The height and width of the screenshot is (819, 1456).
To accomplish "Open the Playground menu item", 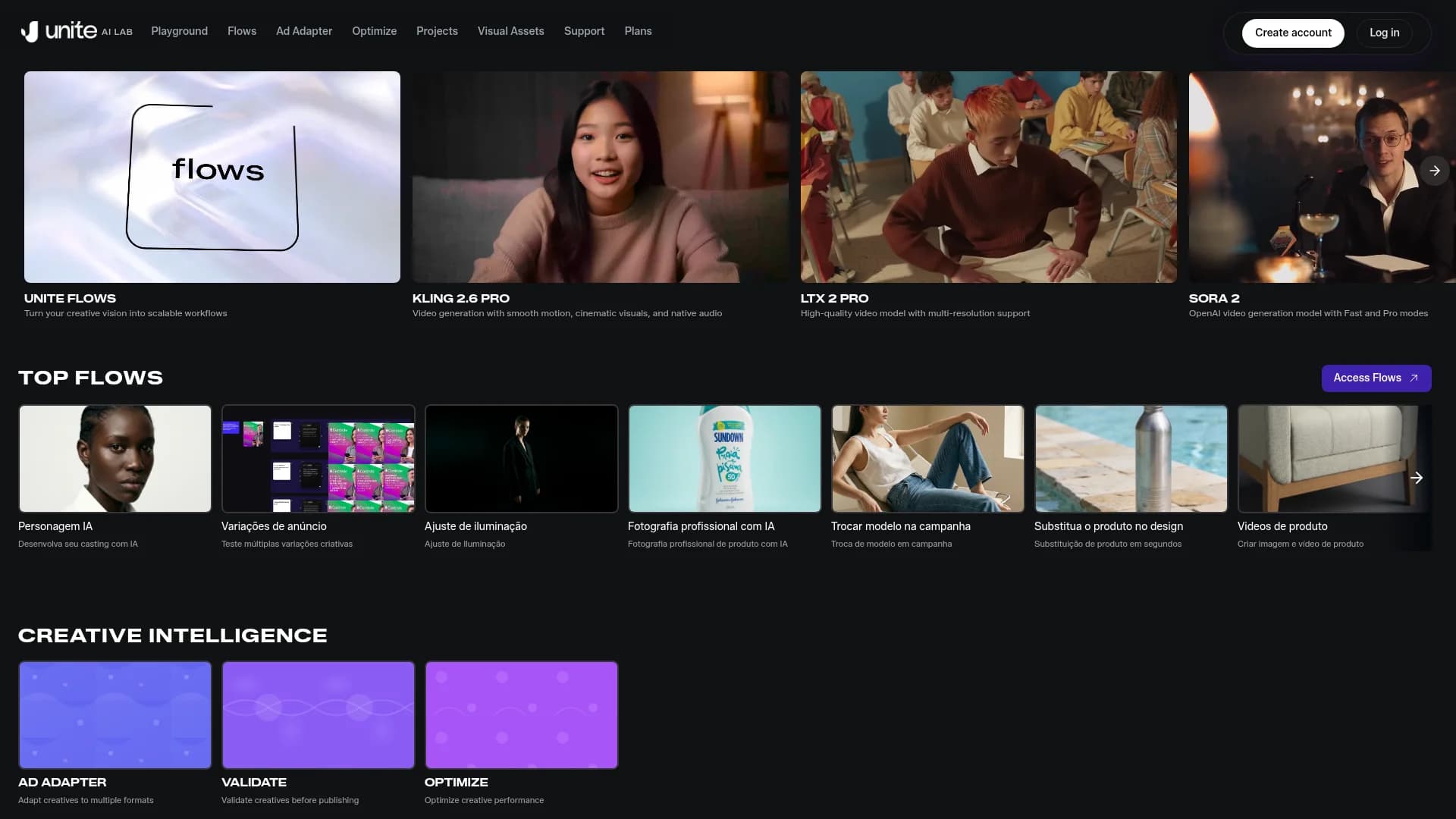I will pos(179,31).
